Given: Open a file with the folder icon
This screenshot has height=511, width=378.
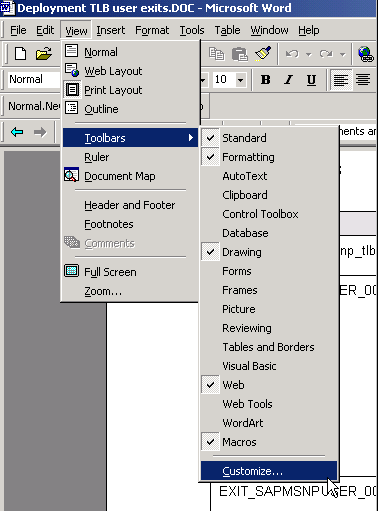Looking at the screenshot, I should tap(44, 54).
